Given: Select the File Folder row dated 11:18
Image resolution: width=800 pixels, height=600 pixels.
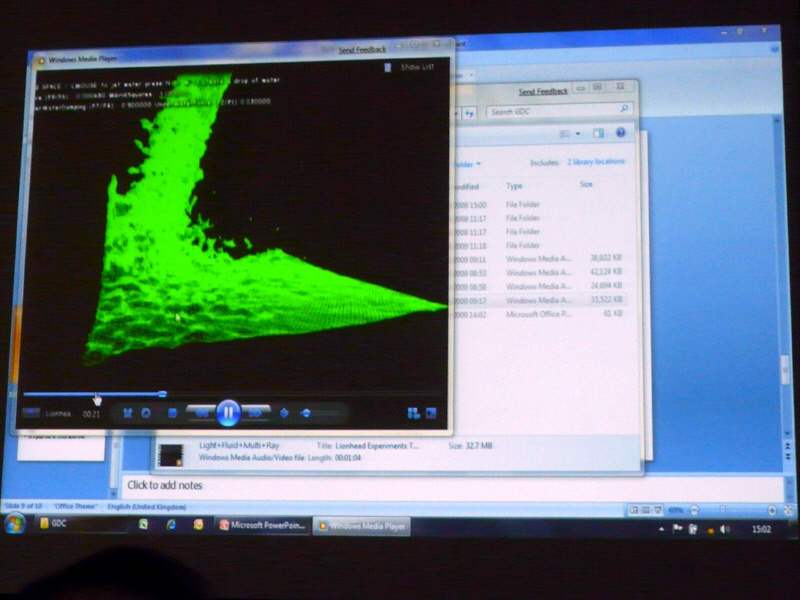Looking at the screenshot, I should (538, 245).
